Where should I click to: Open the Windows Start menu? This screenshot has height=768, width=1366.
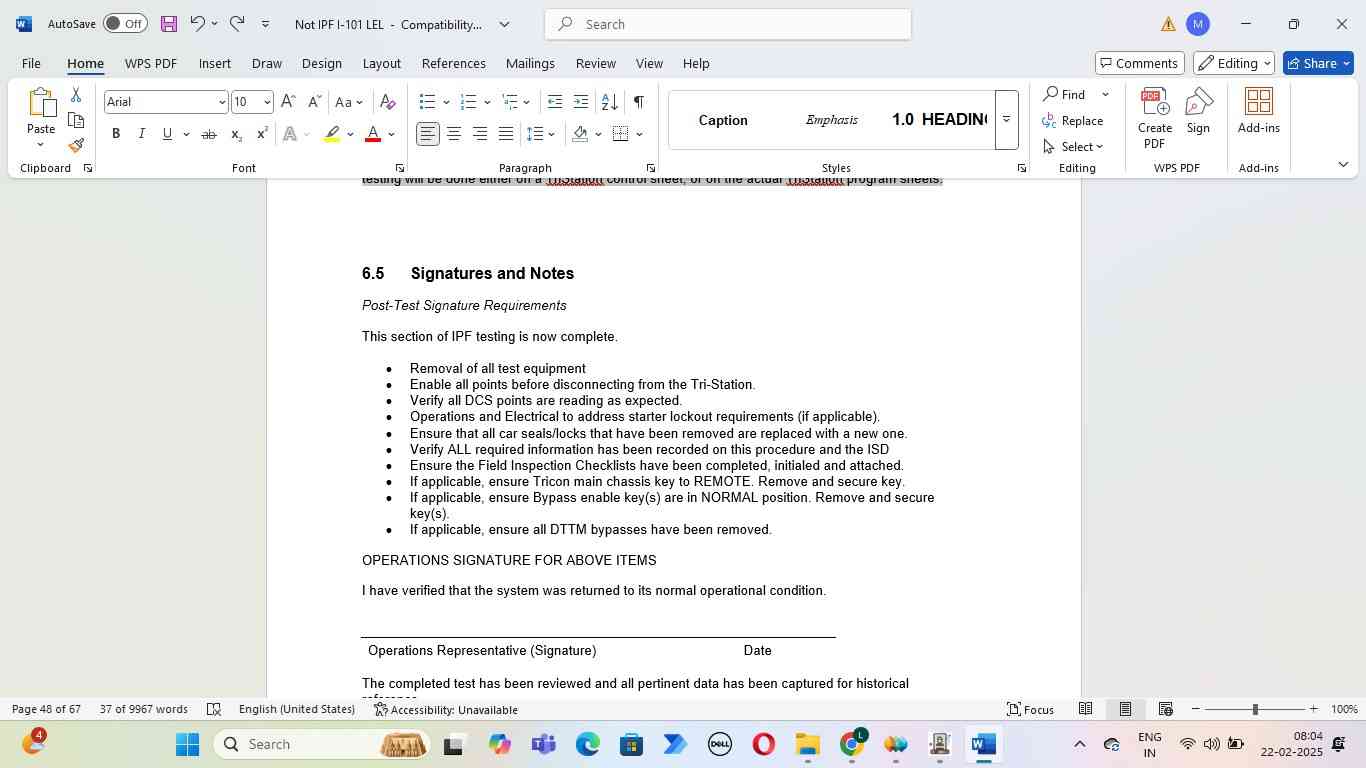coord(188,744)
